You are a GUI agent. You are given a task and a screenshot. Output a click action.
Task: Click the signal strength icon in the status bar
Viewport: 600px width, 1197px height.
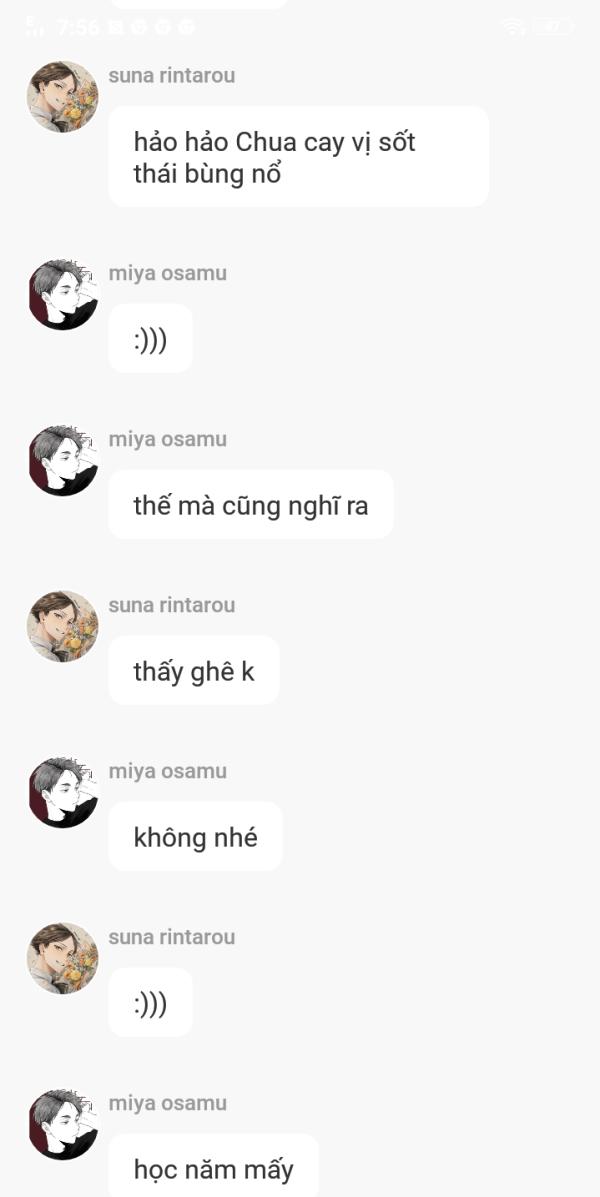36,27
